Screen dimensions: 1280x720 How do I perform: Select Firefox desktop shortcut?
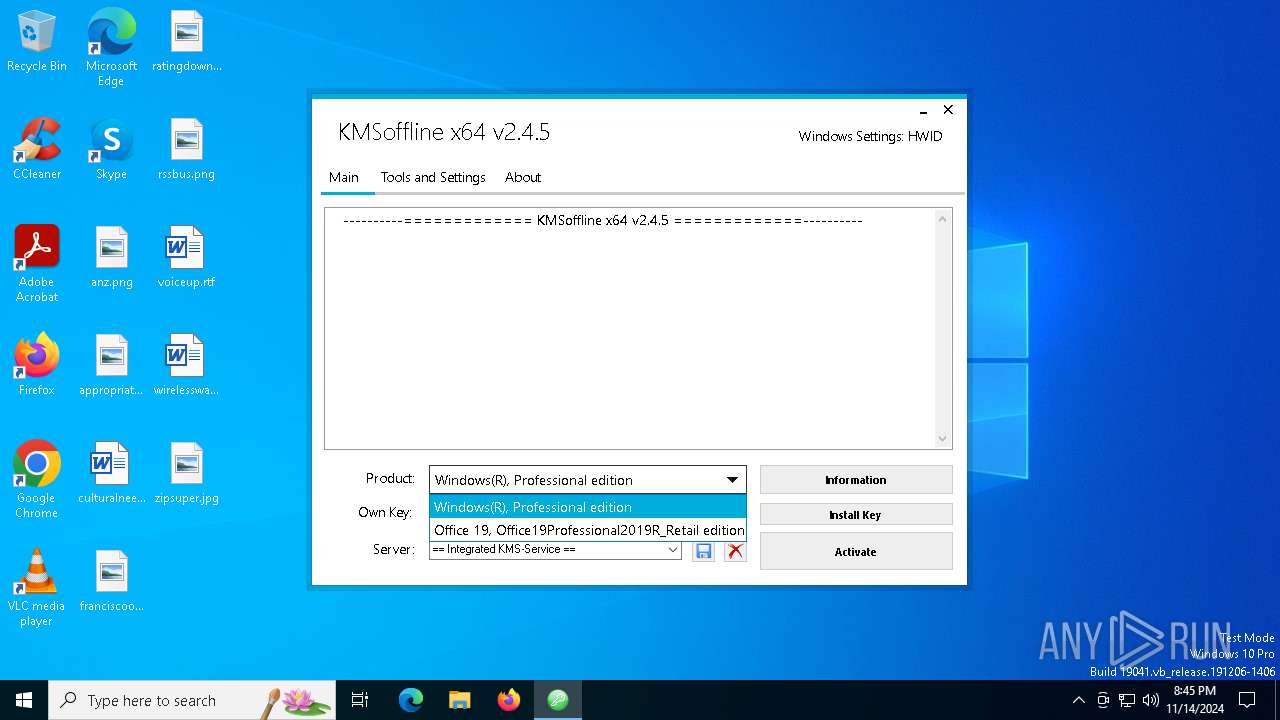37,366
